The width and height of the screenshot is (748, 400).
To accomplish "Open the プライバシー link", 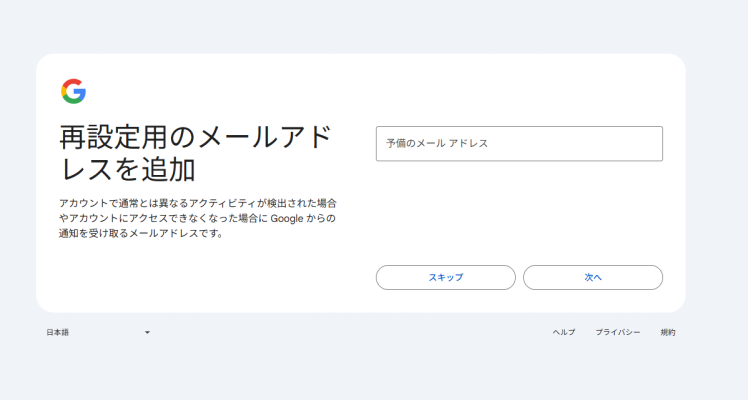I will tap(618, 332).
